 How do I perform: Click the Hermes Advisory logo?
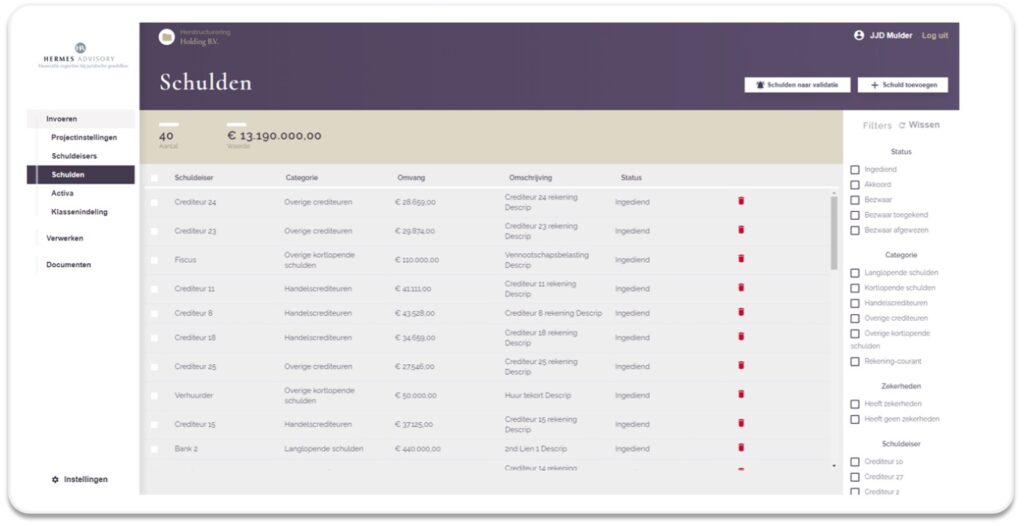(x=80, y=55)
